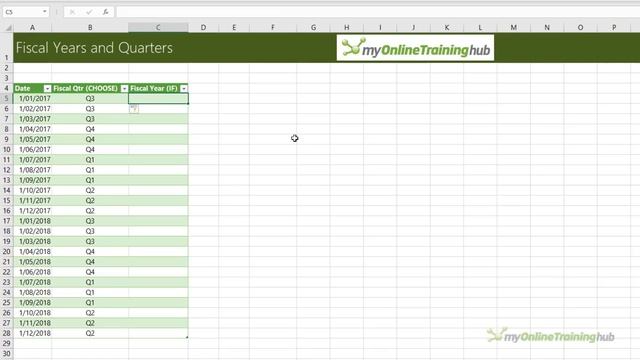The height and width of the screenshot is (360, 640).
Task: Select column D header
Action: click(x=203, y=27)
